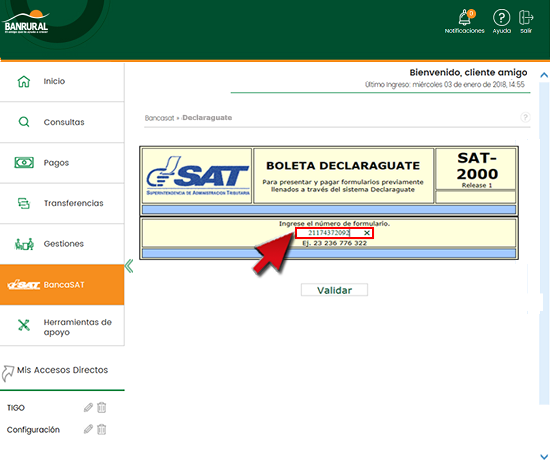The image size is (550, 472).
Task: Edit the TIGO shortcut with pencil icon
Action: point(88,407)
